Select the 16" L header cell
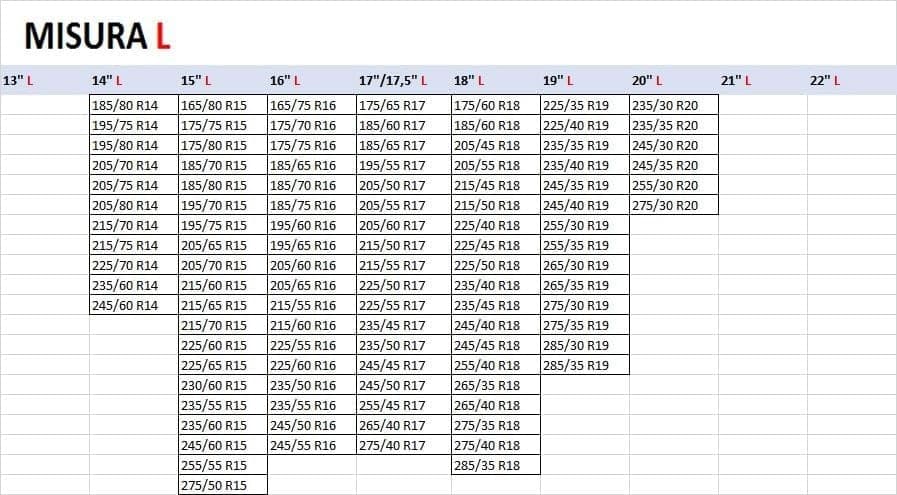 pyautogui.click(x=312, y=81)
